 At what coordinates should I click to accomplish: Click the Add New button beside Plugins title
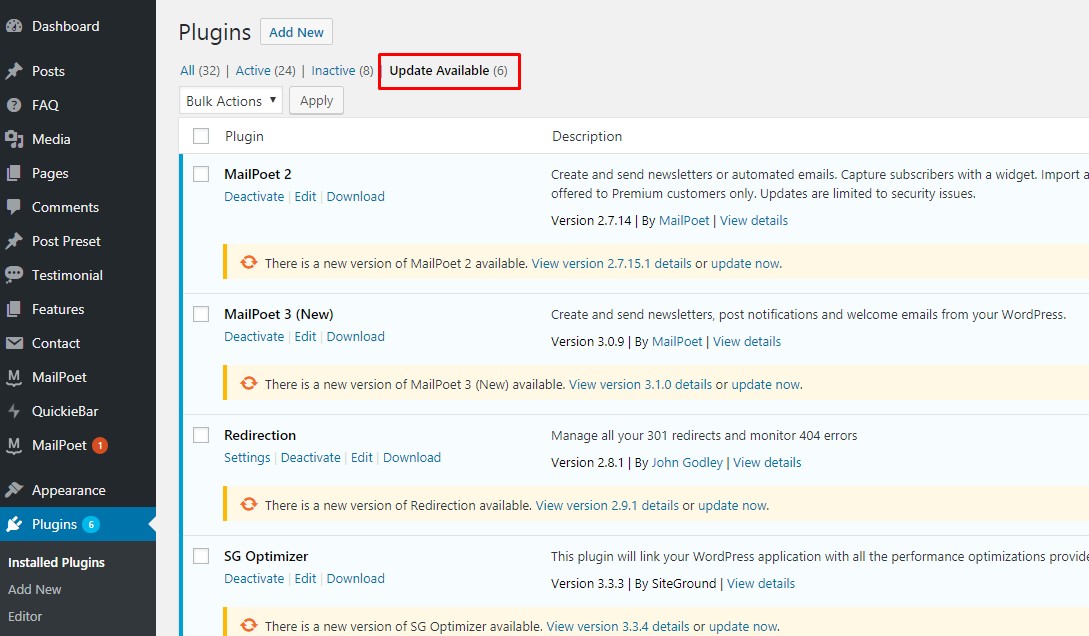coord(297,32)
